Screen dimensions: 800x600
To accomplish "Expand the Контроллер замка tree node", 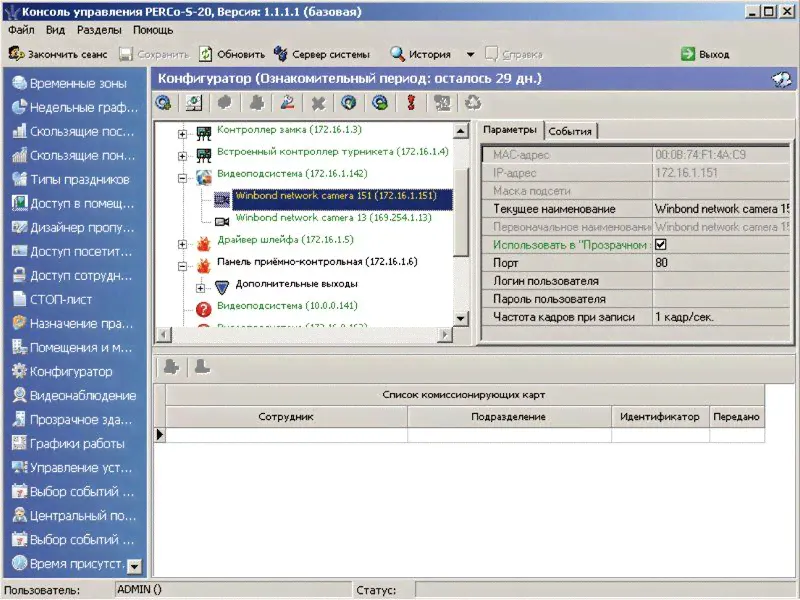I will (182, 133).
